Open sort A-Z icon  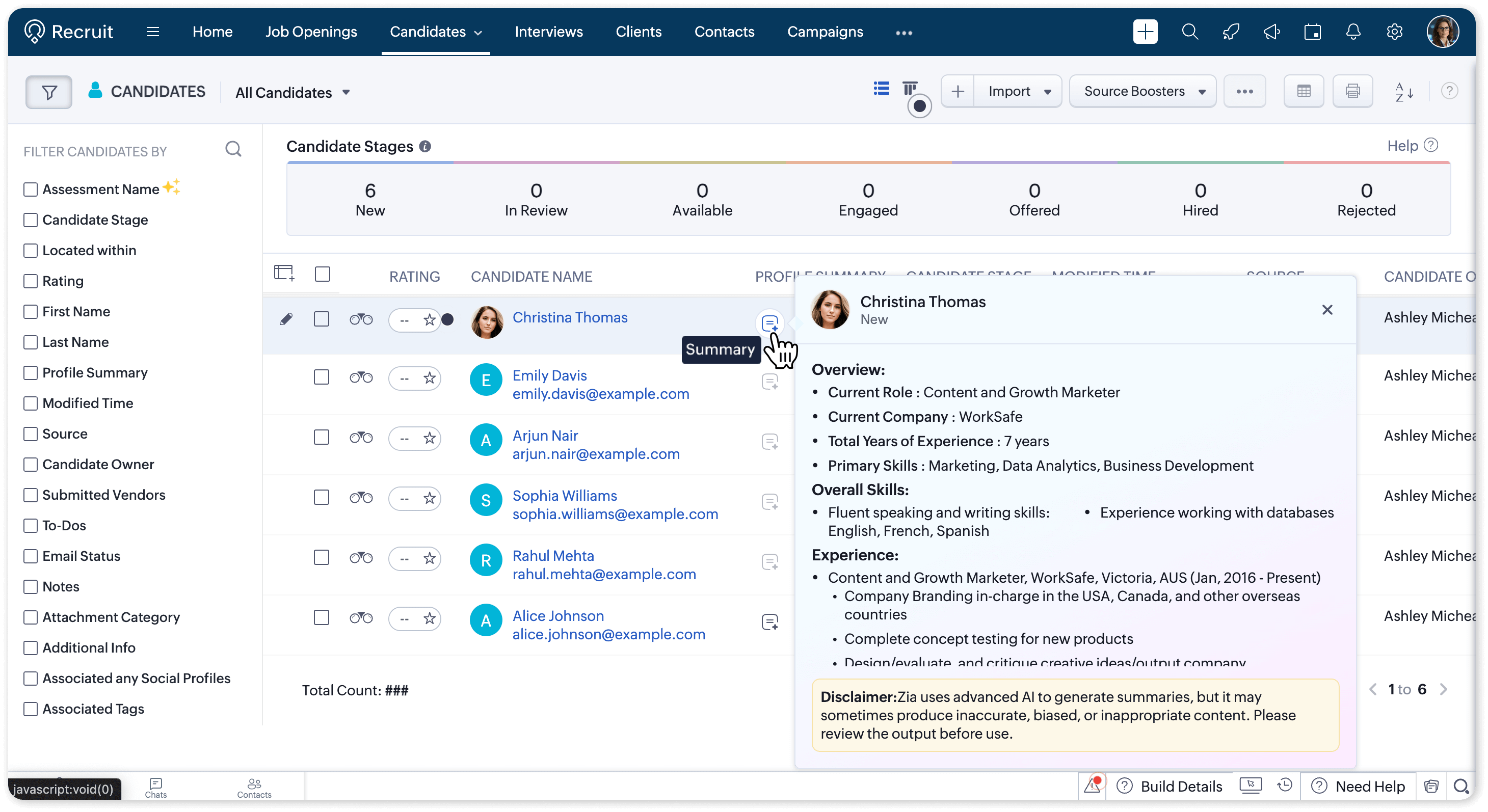tap(1404, 92)
